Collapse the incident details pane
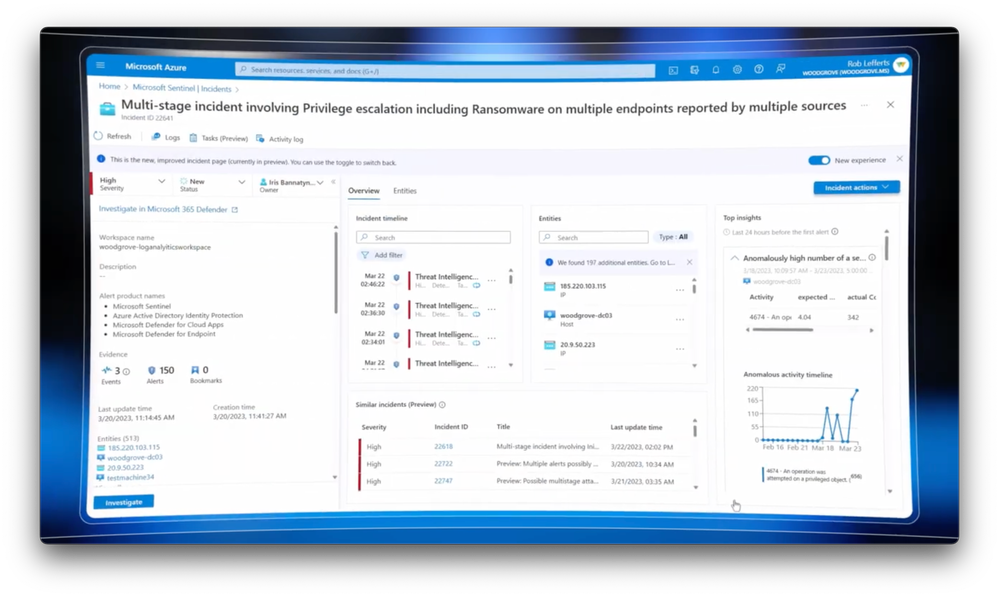Viewport: 999px width, 597px height. pos(333,182)
